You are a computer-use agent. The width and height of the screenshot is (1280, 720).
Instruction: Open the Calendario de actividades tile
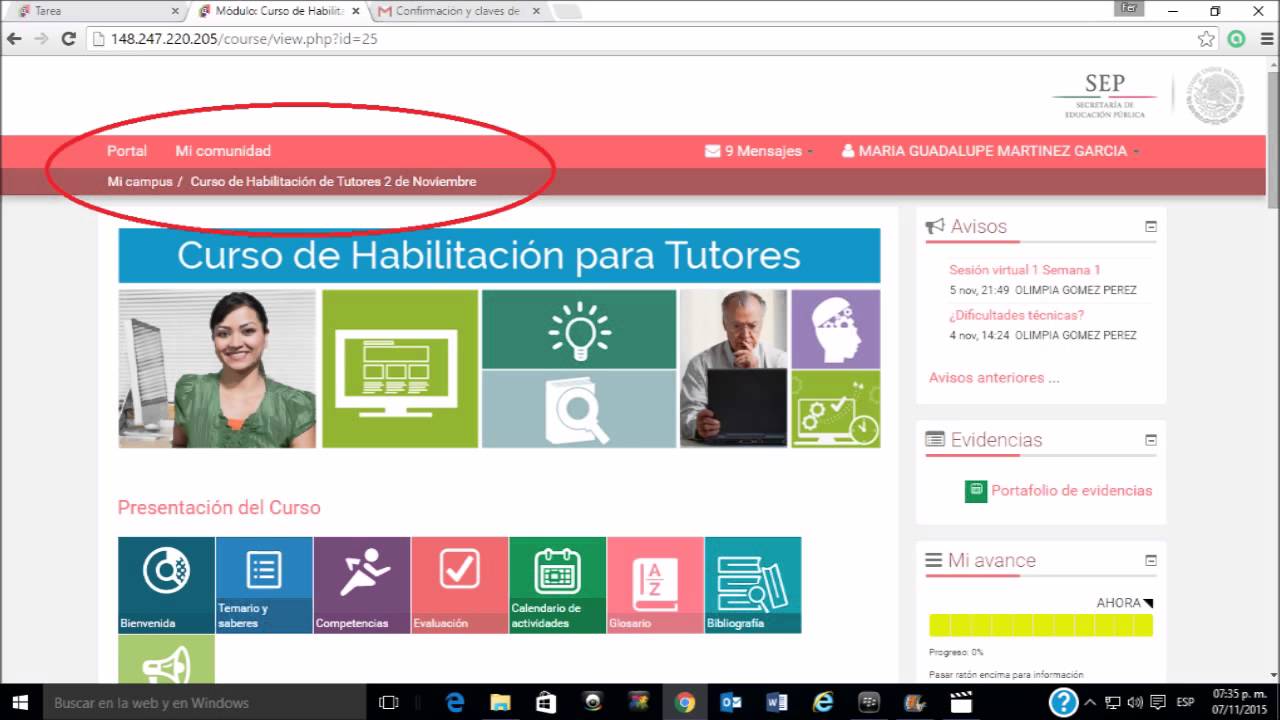[x=558, y=585]
